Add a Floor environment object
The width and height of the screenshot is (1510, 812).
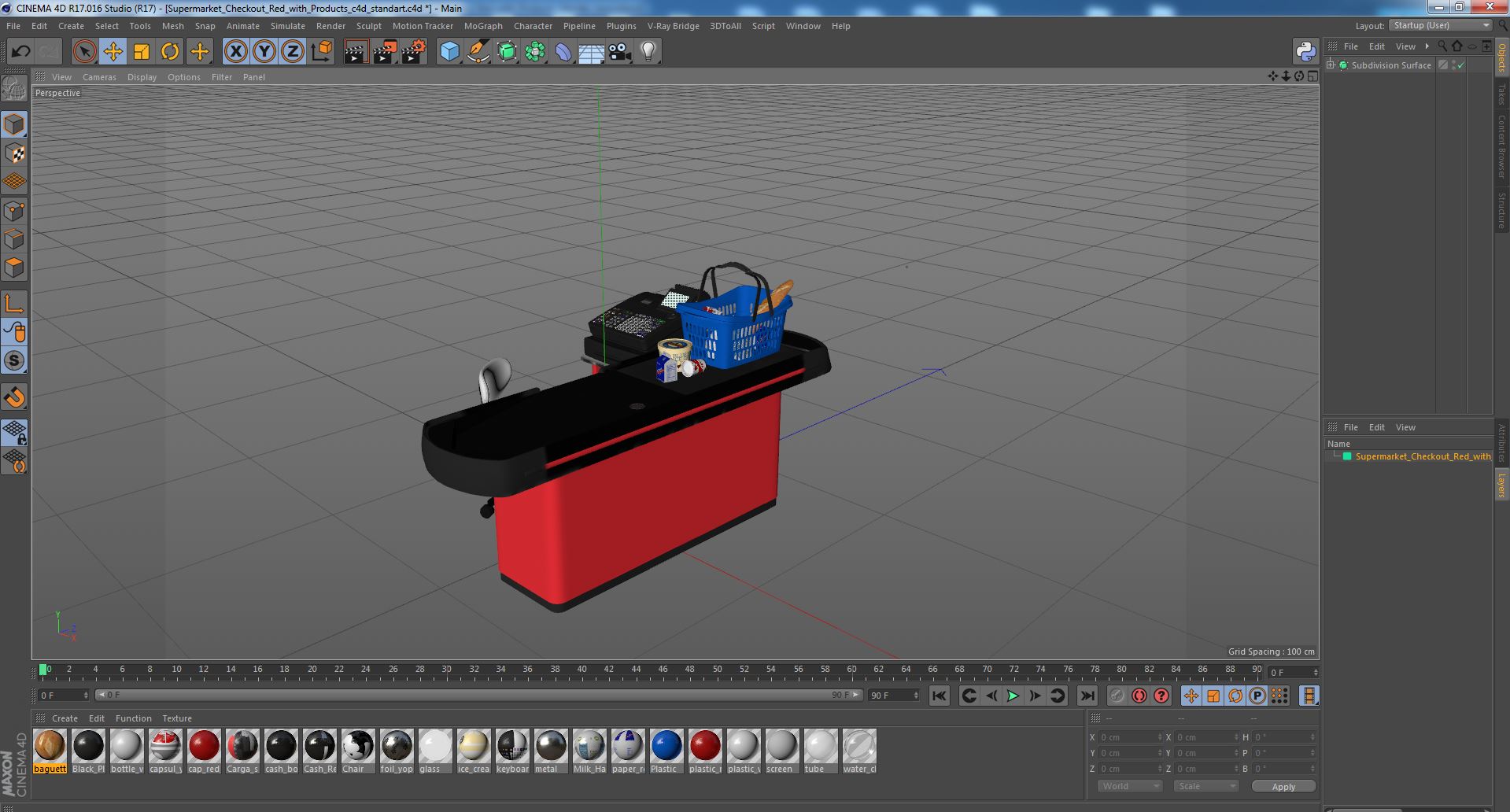(591, 52)
